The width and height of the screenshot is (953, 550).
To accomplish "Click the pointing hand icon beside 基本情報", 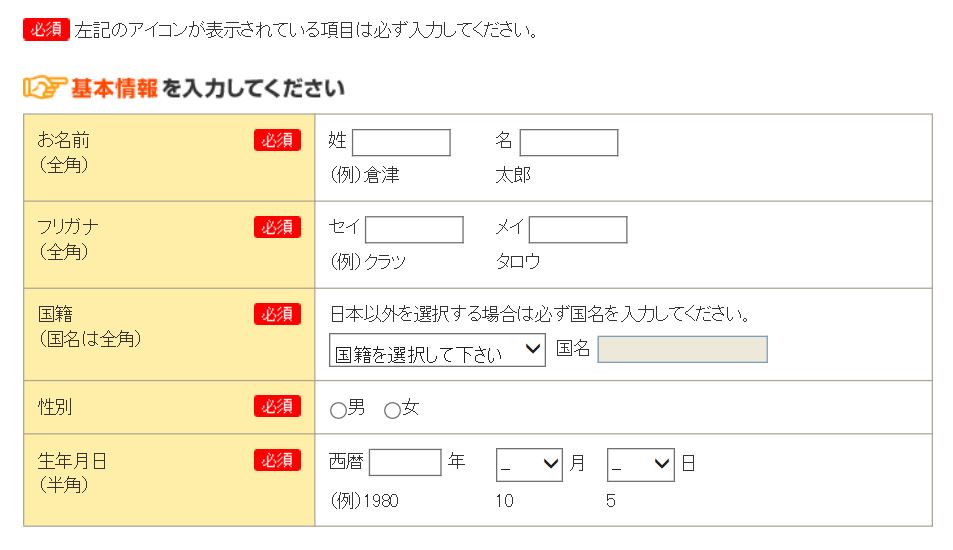I will click(x=44, y=89).
